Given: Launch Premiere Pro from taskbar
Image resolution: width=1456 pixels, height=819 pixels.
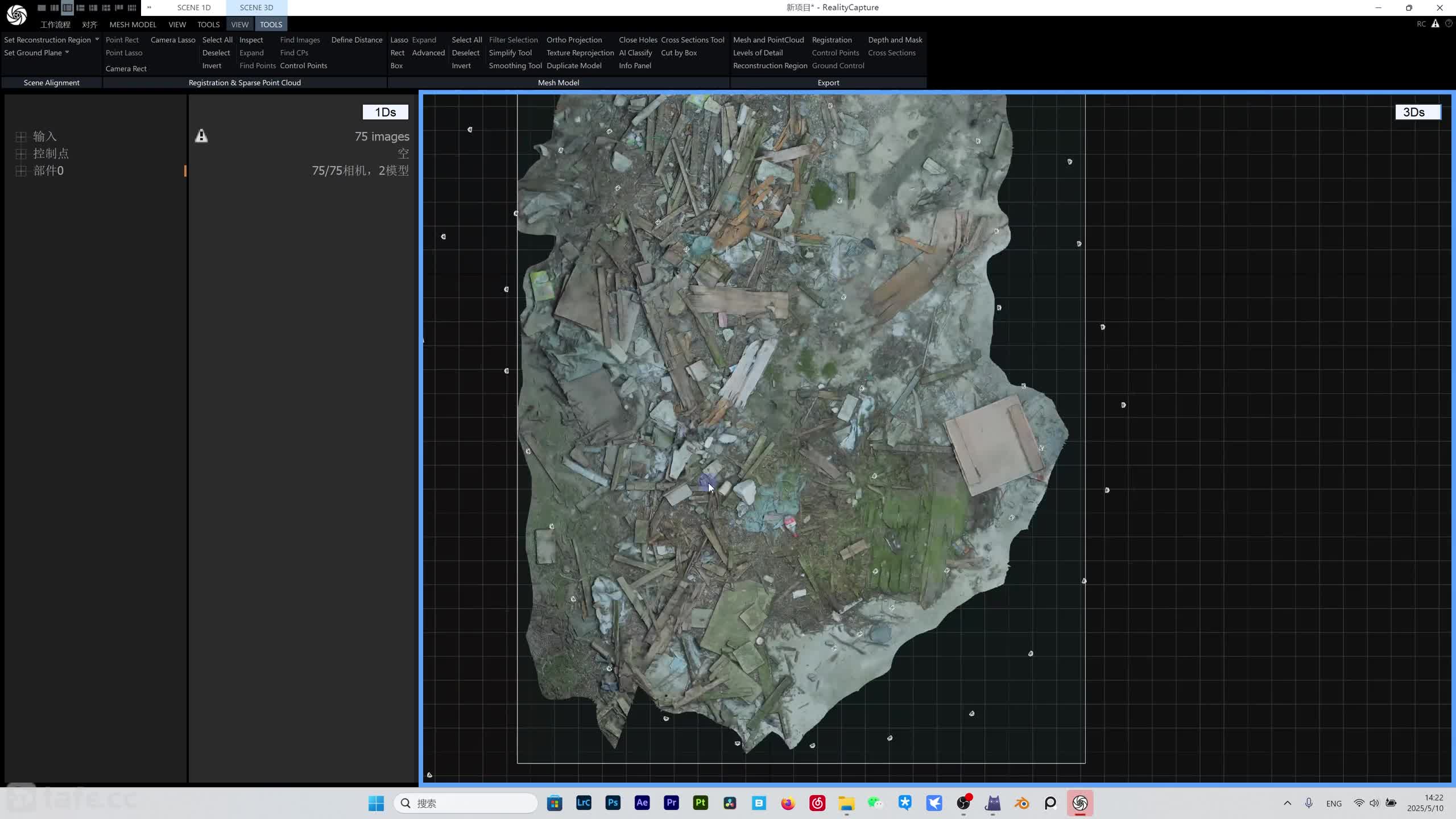Looking at the screenshot, I should pos(671,803).
